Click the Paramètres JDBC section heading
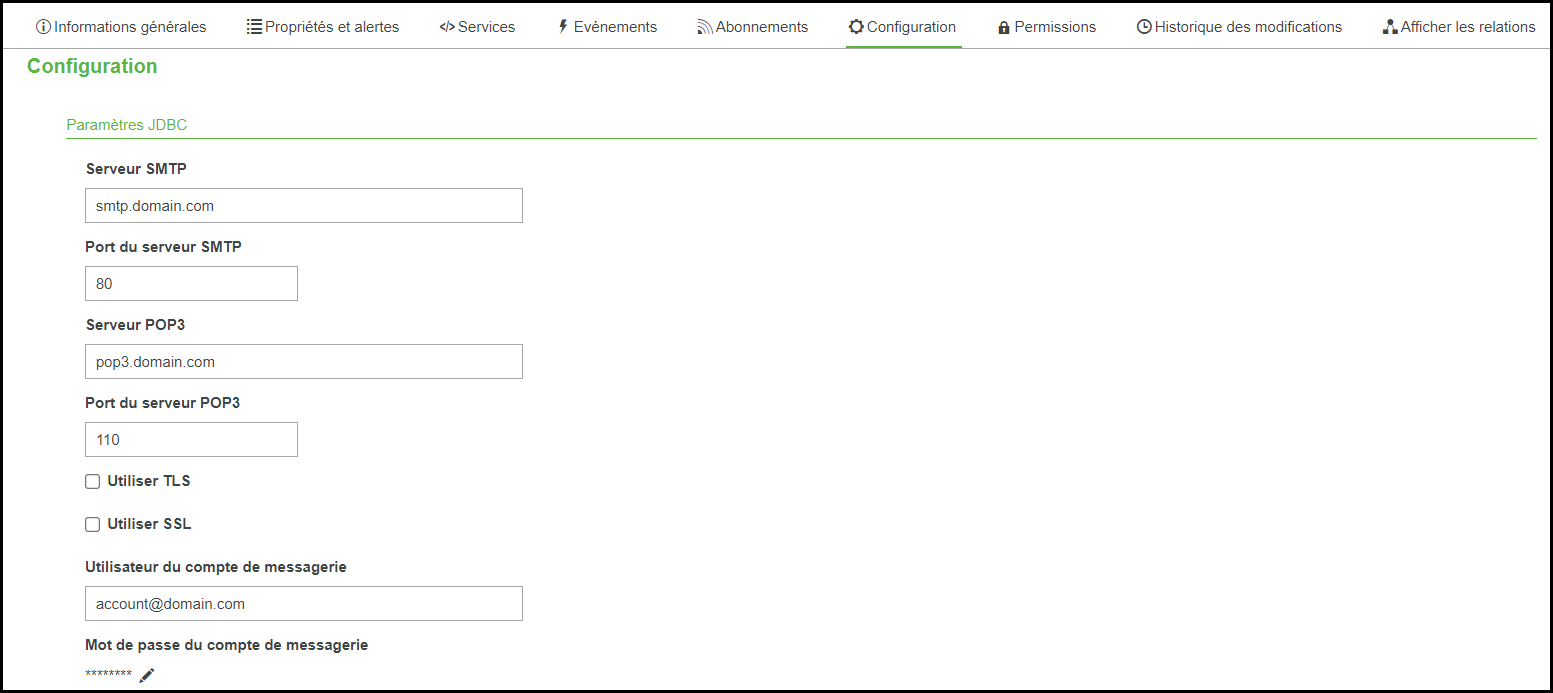This screenshot has height=693, width=1553. tap(126, 125)
